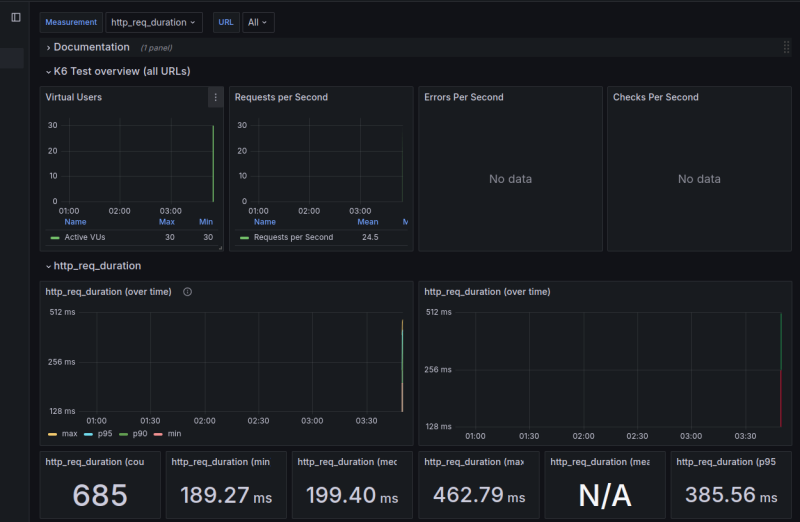The height and width of the screenshot is (522, 800).
Task: Click chevron icon beside http_req_duration row
Action: pos(47,266)
